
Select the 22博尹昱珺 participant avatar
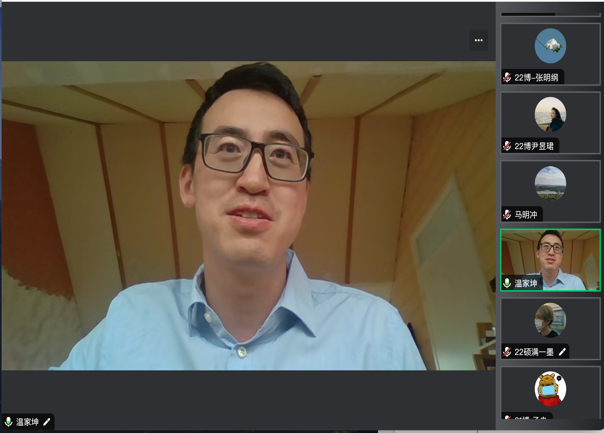pos(550,114)
